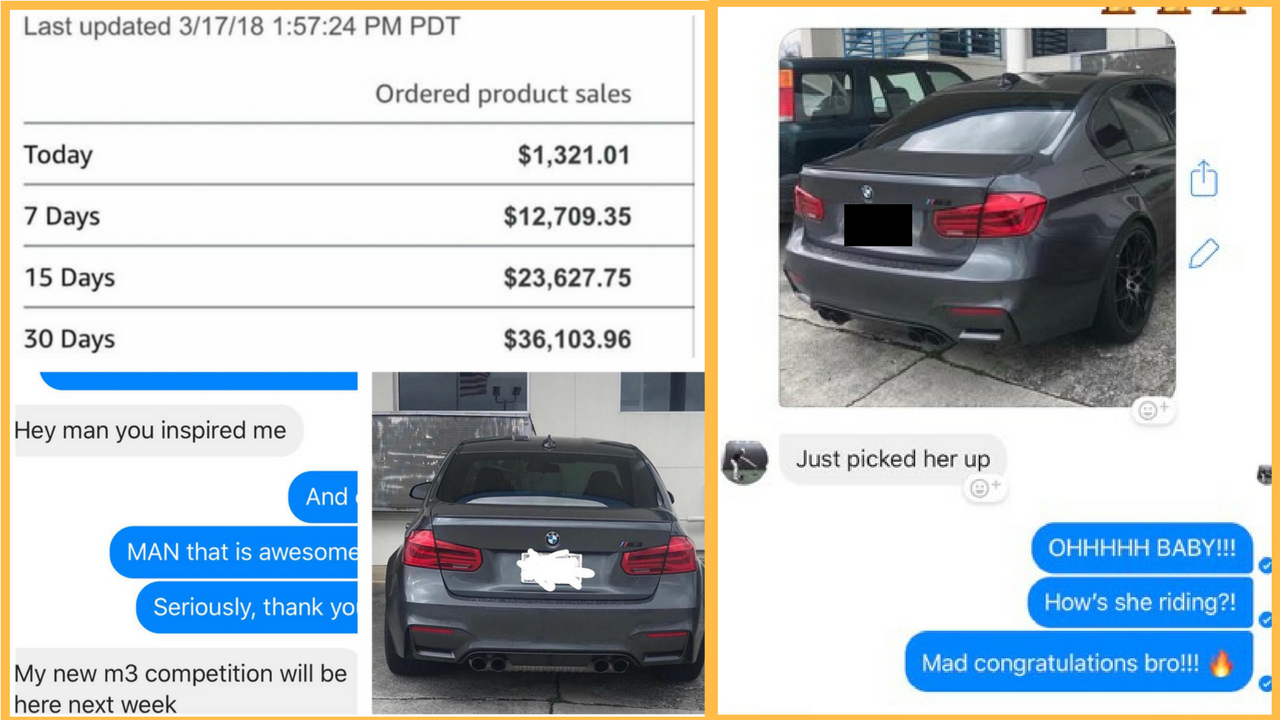Viewport: 1280px width, 720px height.
Task: Click the "Ordered product sales" column header
Action: point(503,95)
